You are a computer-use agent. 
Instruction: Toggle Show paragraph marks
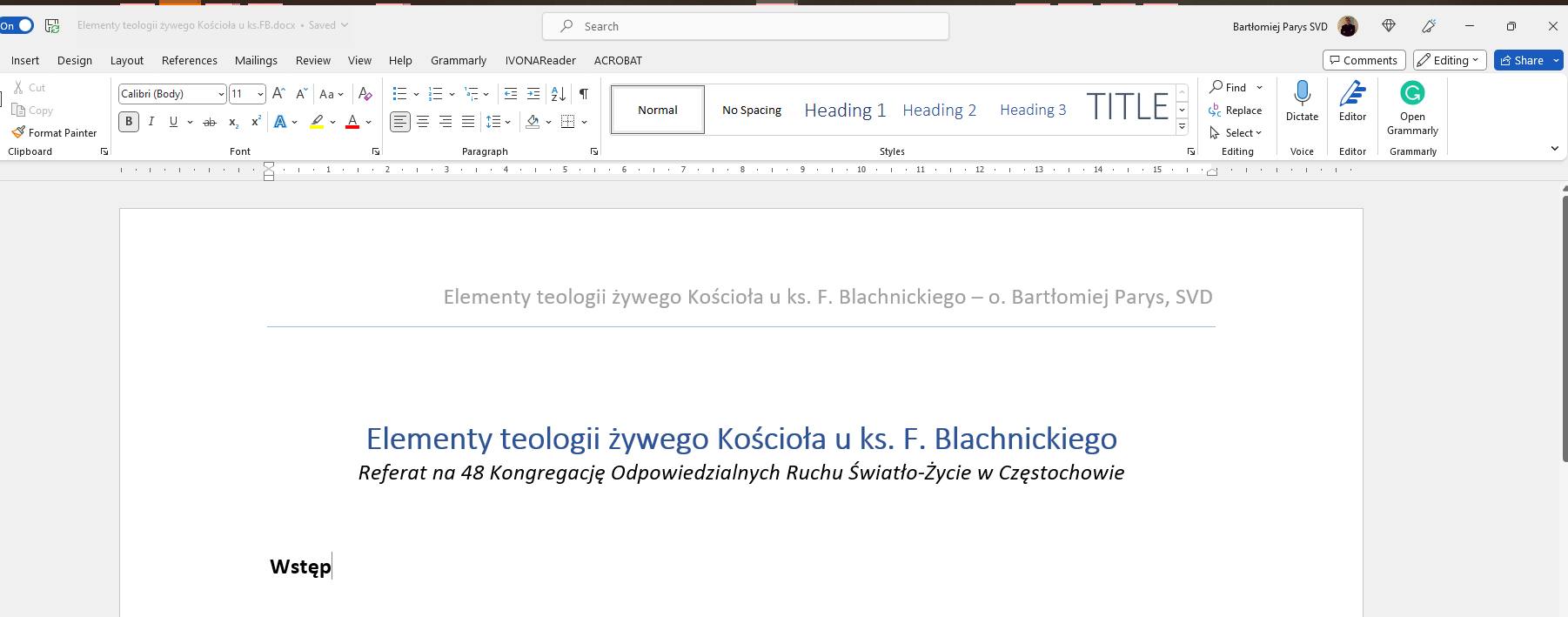[584, 94]
